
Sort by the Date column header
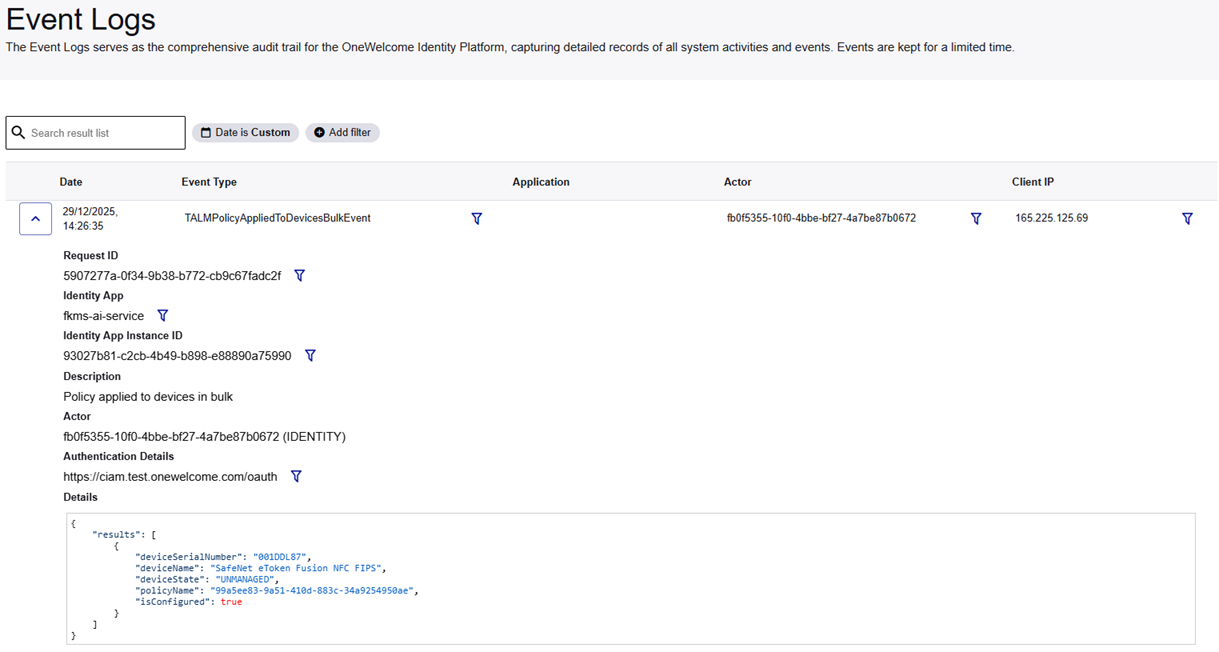pyautogui.click(x=71, y=182)
